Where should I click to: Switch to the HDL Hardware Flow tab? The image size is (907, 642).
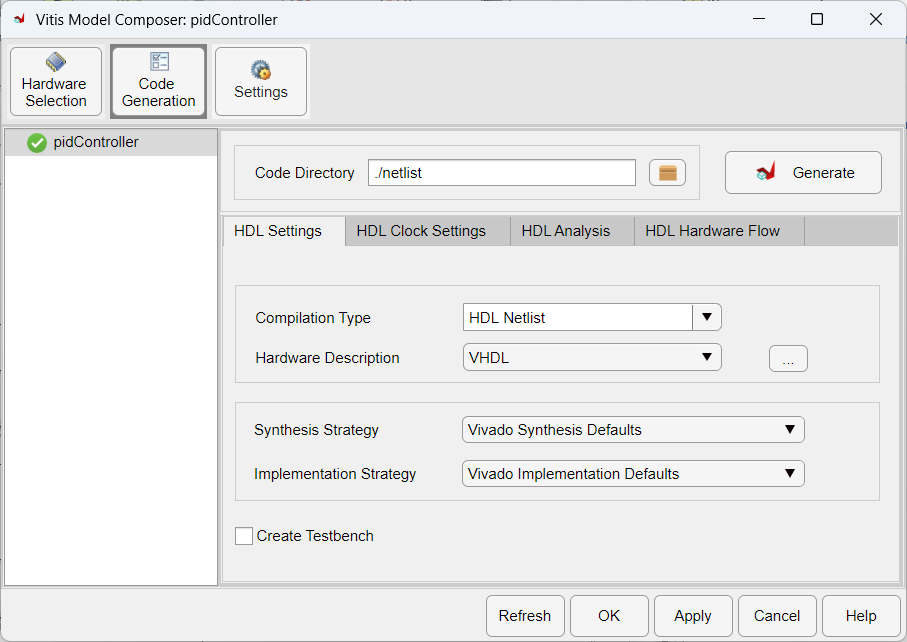click(x=712, y=231)
